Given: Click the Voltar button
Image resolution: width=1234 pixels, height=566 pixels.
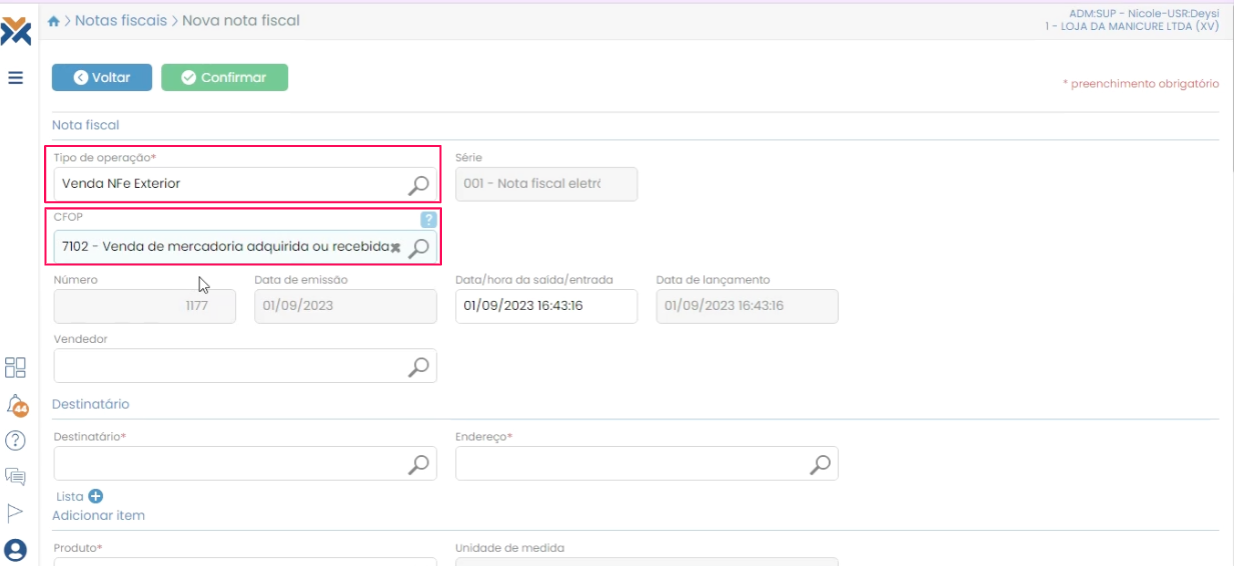Looking at the screenshot, I should [102, 78].
